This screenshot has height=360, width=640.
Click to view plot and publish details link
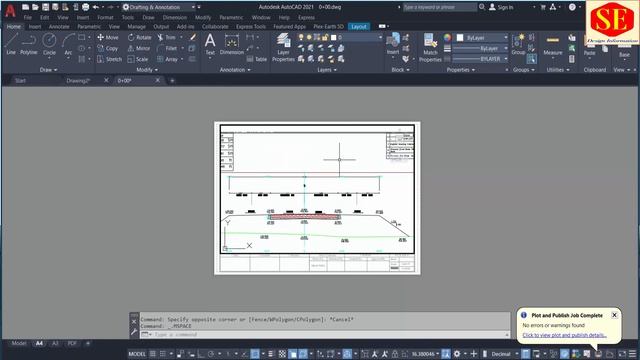(x=564, y=335)
